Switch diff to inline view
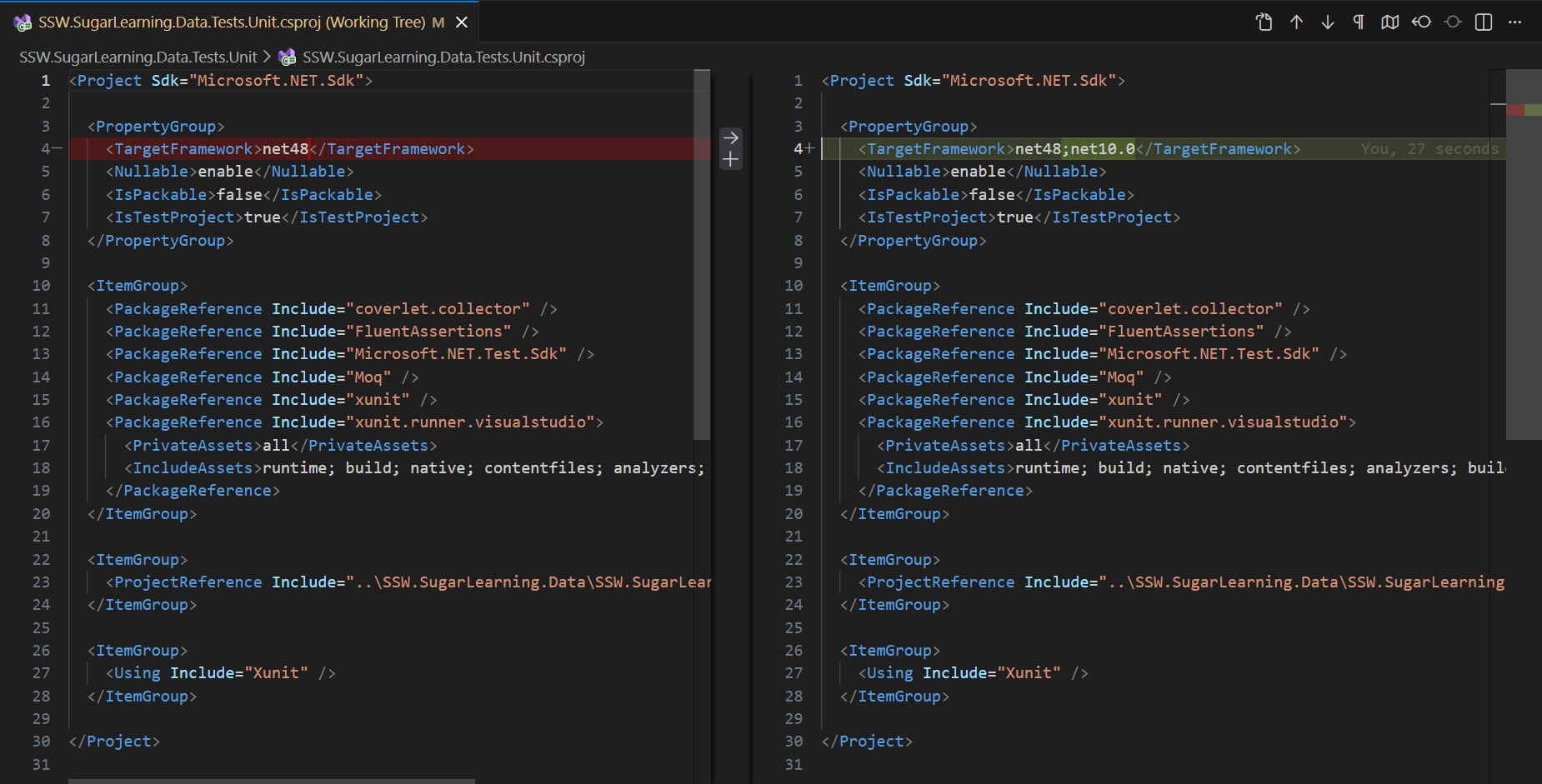 tap(1484, 22)
